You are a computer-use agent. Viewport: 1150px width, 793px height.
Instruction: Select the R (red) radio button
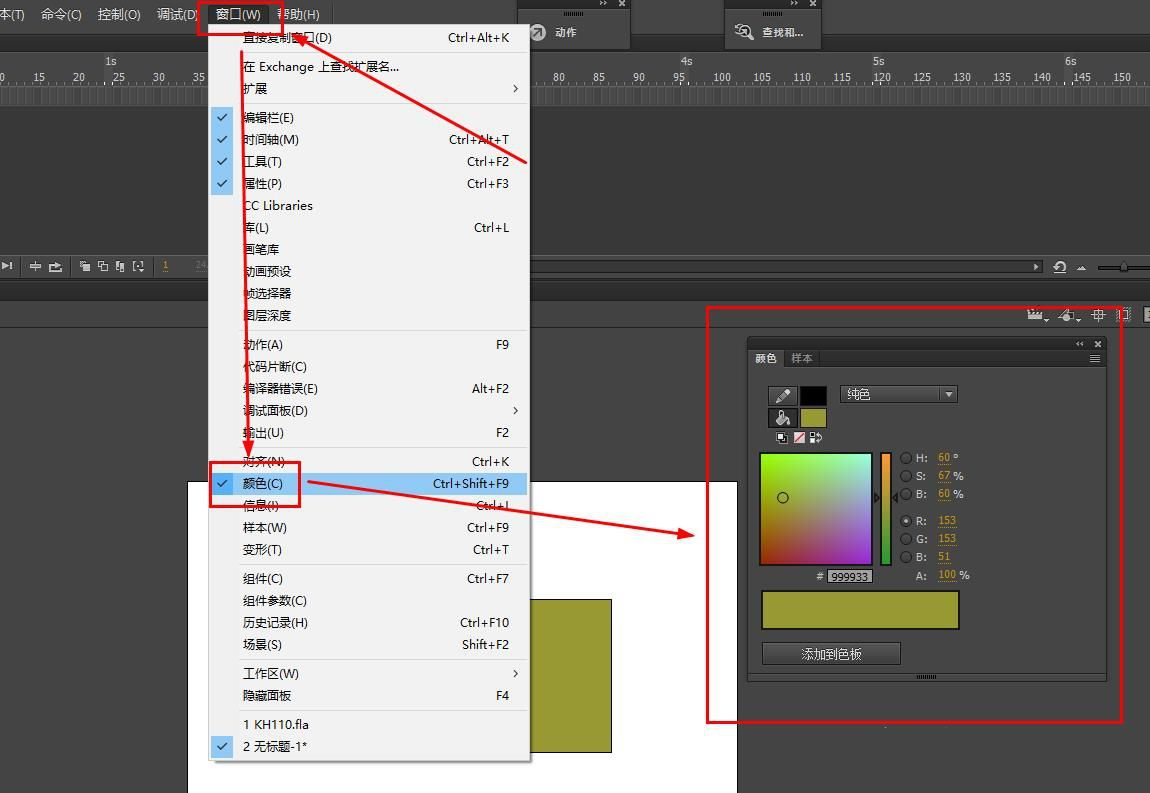click(x=906, y=521)
